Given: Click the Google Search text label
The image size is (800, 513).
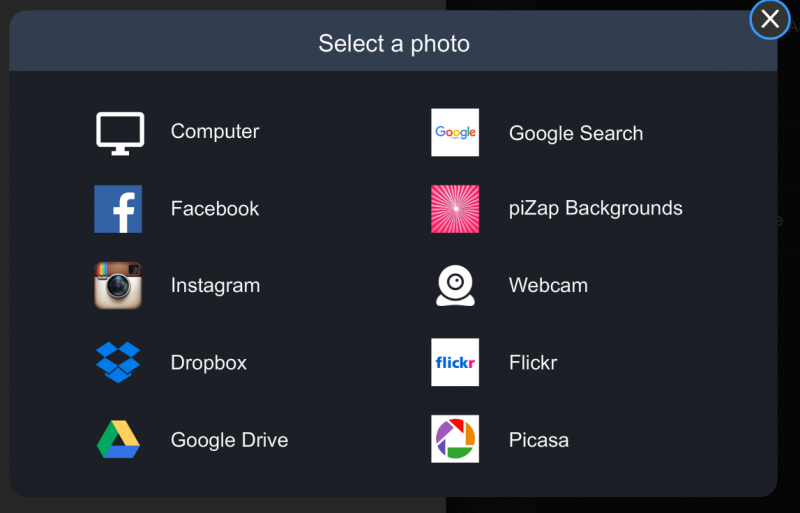Looking at the screenshot, I should [x=576, y=133].
